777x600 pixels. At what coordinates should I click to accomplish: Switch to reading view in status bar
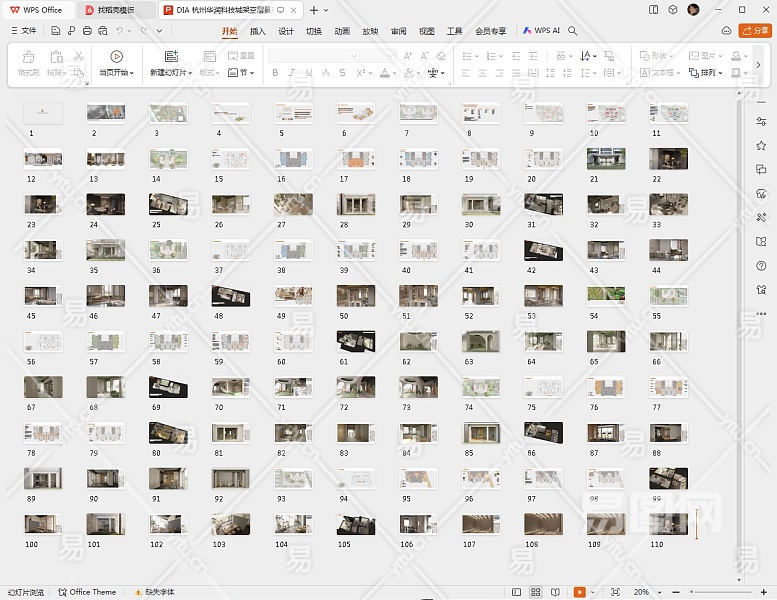553,592
